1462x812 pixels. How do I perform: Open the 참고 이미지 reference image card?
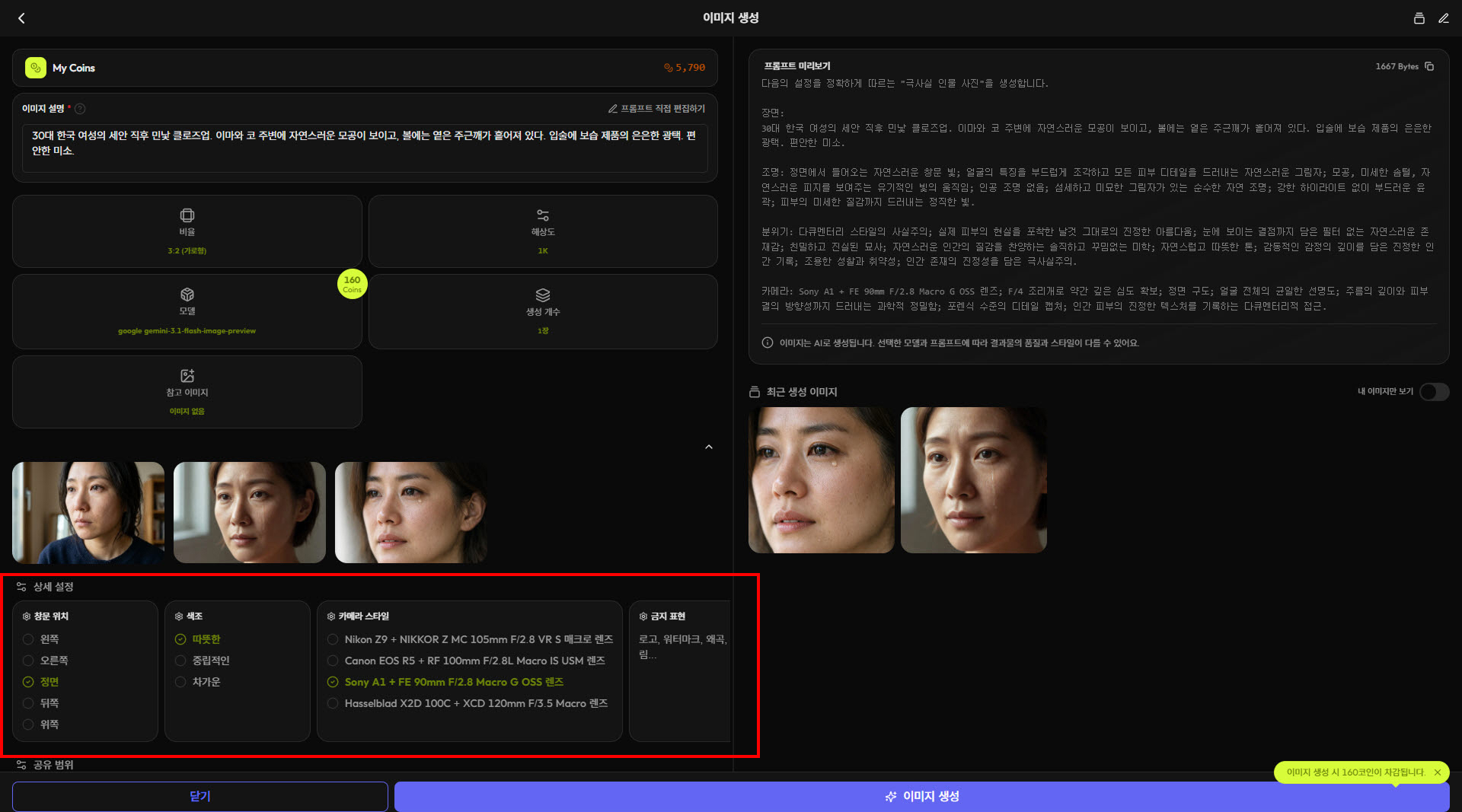pyautogui.click(x=187, y=391)
